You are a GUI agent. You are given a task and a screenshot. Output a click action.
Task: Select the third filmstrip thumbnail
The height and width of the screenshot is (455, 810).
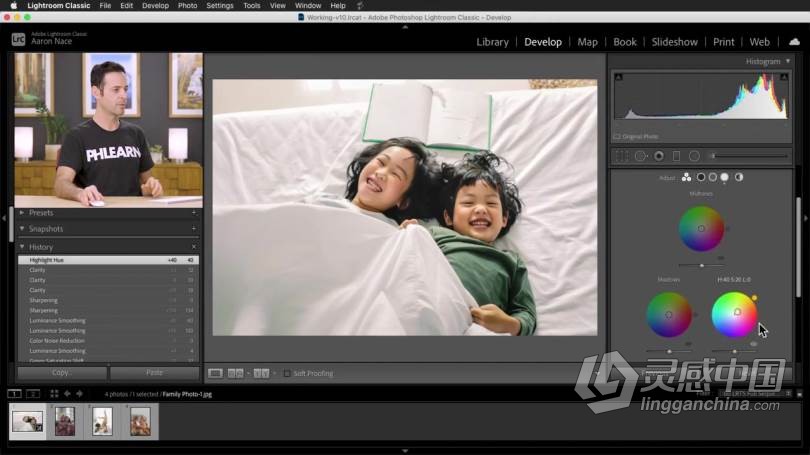click(x=102, y=421)
